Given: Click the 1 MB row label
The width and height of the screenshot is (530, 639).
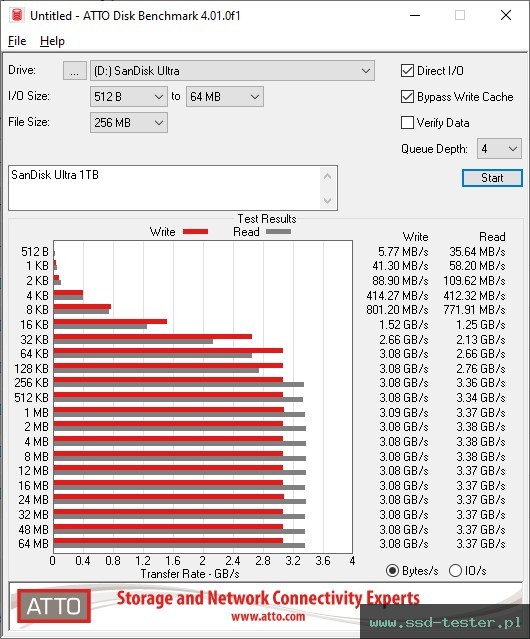Looking at the screenshot, I should pos(37,412).
